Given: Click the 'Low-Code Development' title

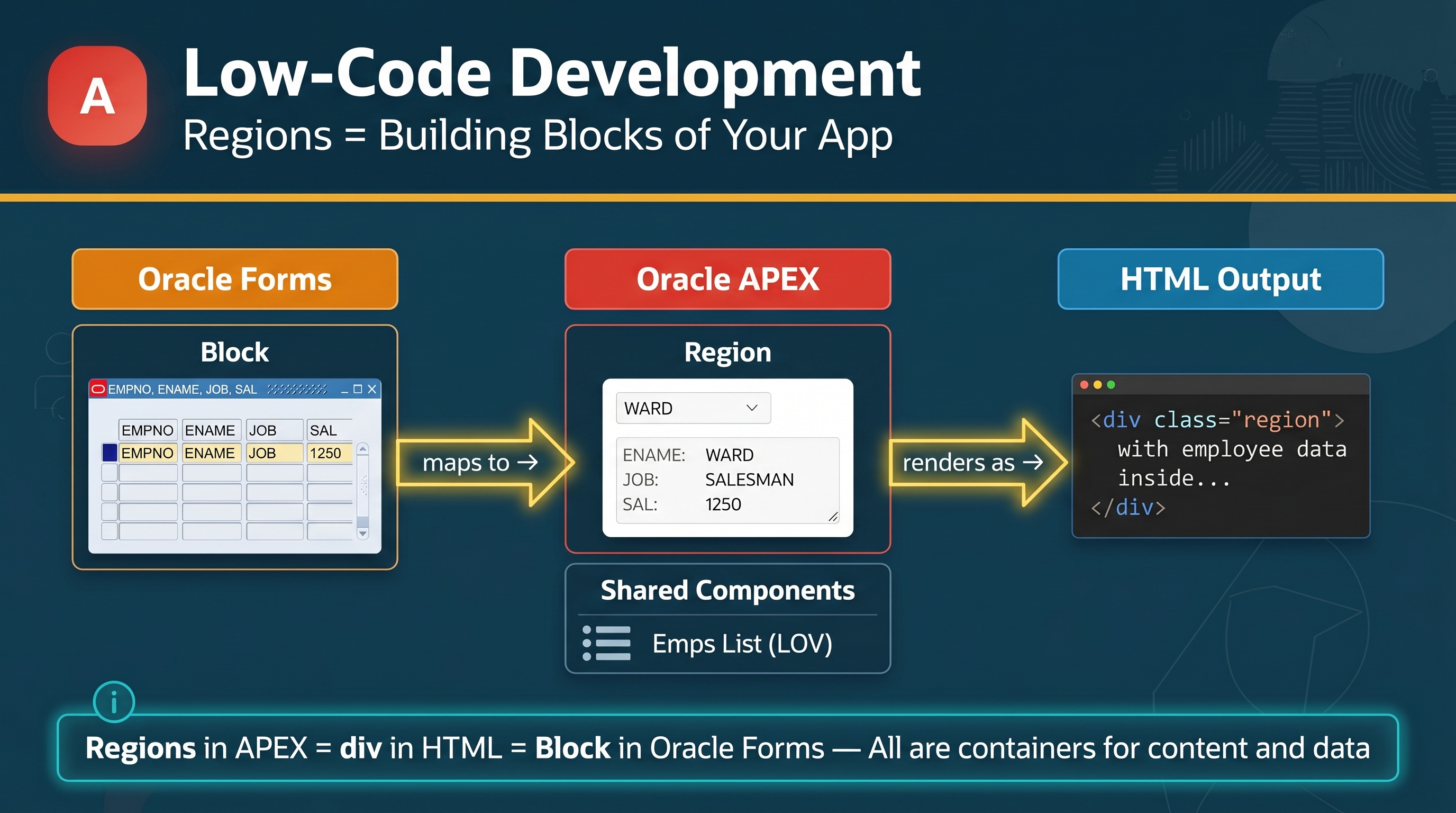Looking at the screenshot, I should [552, 74].
